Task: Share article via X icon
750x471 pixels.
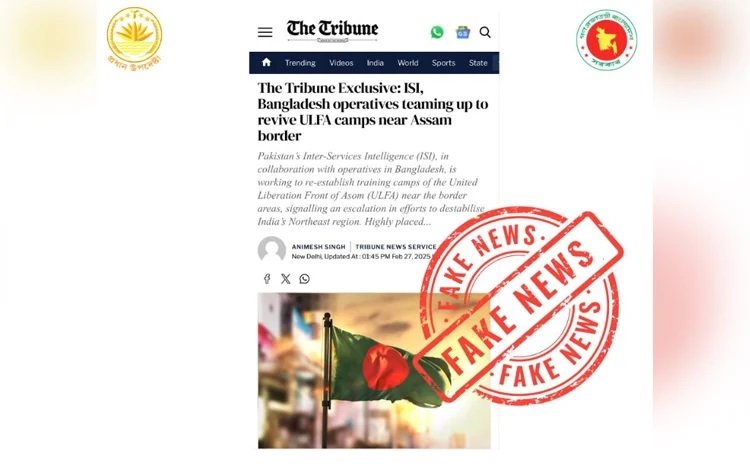Action: (x=286, y=279)
